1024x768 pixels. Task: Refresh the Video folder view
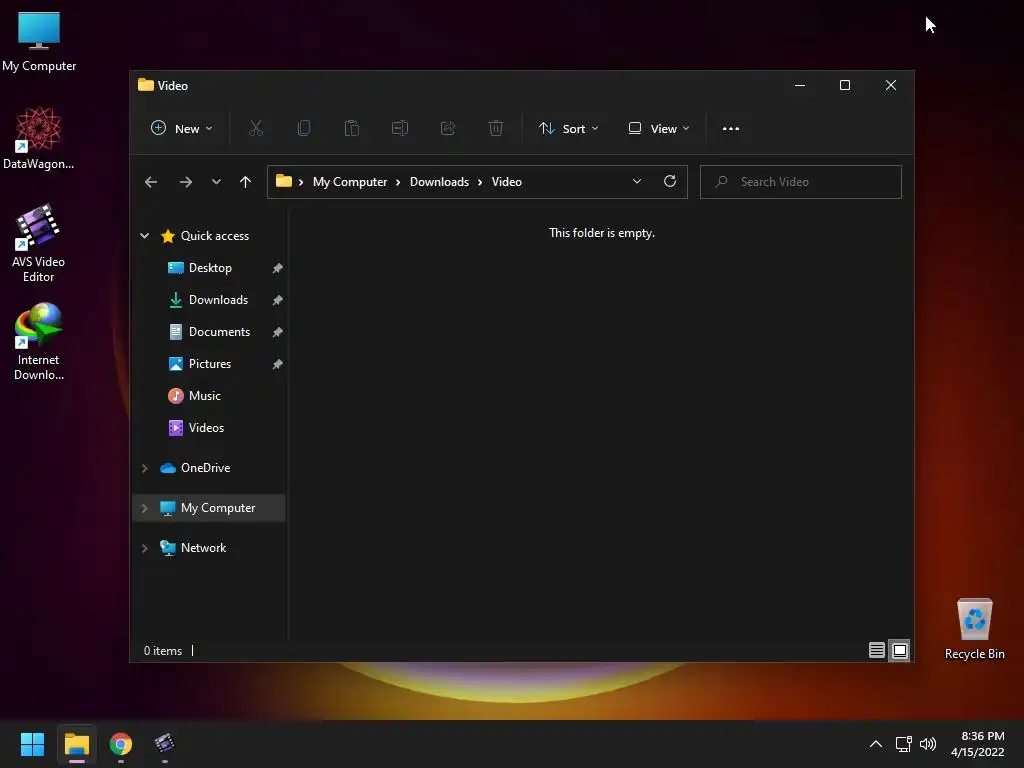pos(669,182)
